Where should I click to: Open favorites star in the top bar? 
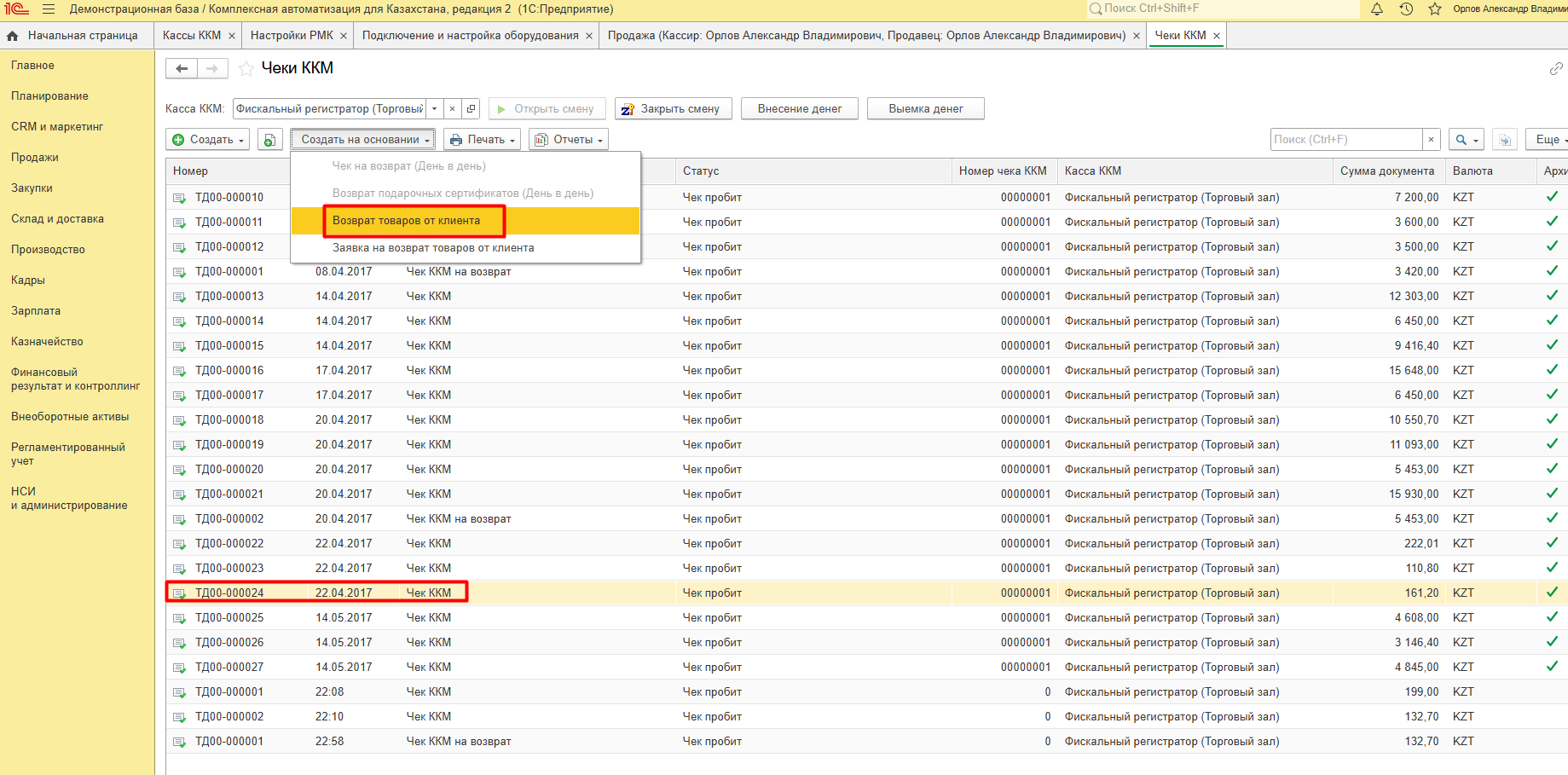coord(1435,9)
